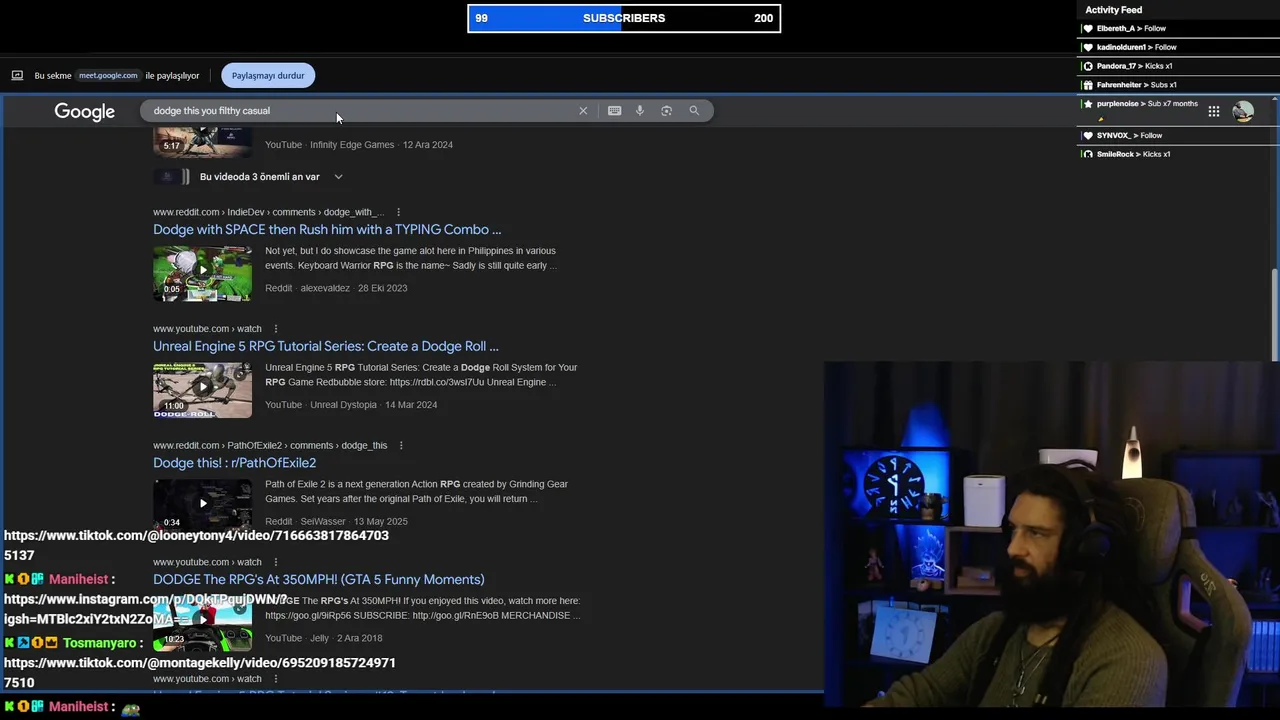Open the Google account avatar
This screenshot has height=720, width=1280.
[x=1243, y=112]
